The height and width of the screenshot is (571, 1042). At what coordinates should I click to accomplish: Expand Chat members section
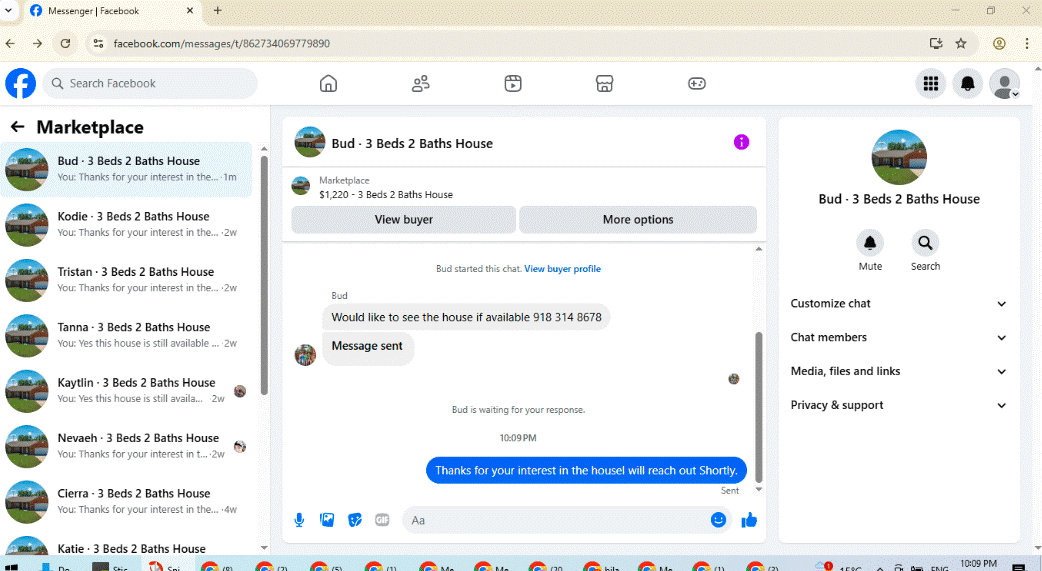[x=898, y=338]
